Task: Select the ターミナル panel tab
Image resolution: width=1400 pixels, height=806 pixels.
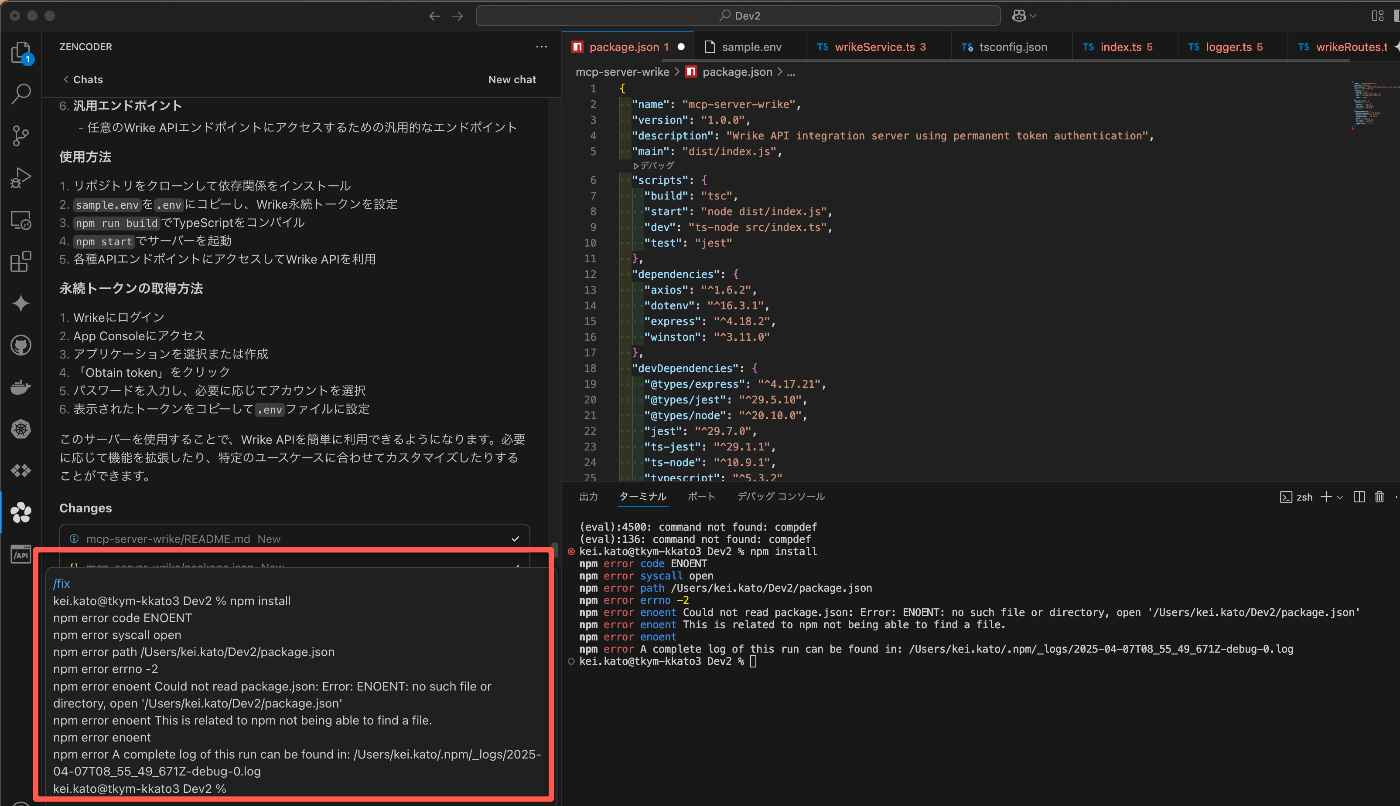Action: pos(642,496)
